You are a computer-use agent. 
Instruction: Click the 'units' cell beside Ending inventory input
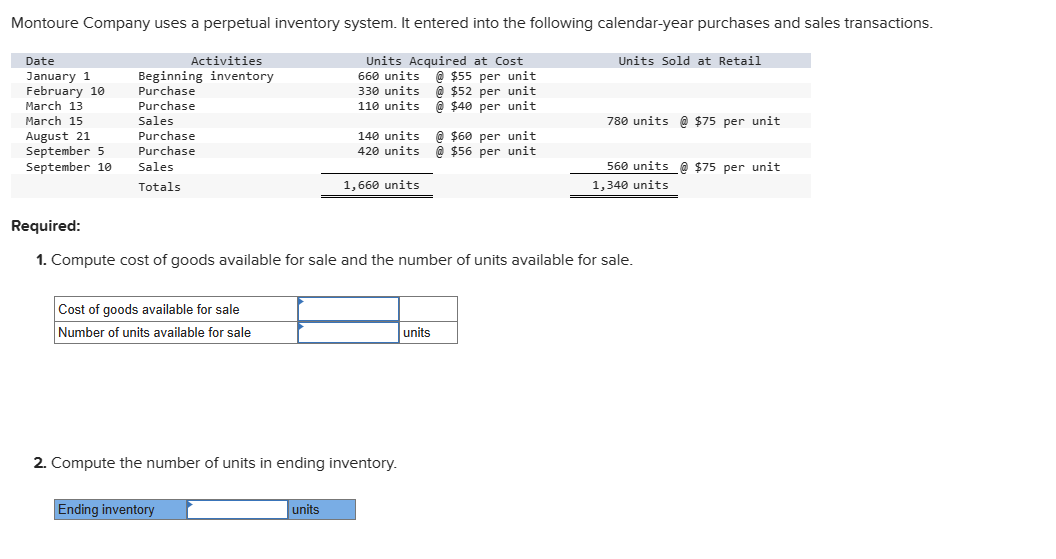[321, 509]
